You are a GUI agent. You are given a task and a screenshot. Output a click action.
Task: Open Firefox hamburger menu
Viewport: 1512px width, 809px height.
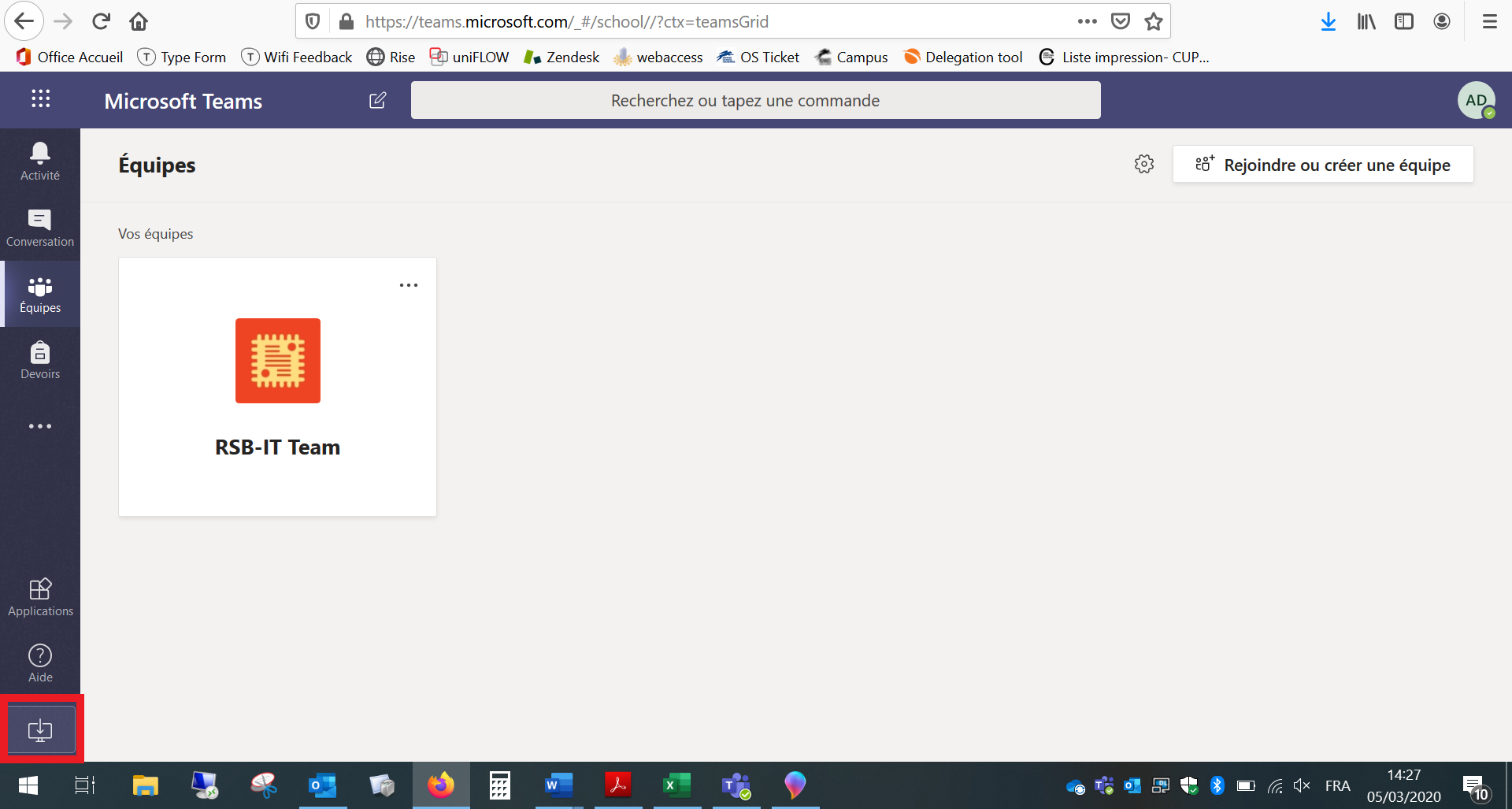tap(1490, 21)
